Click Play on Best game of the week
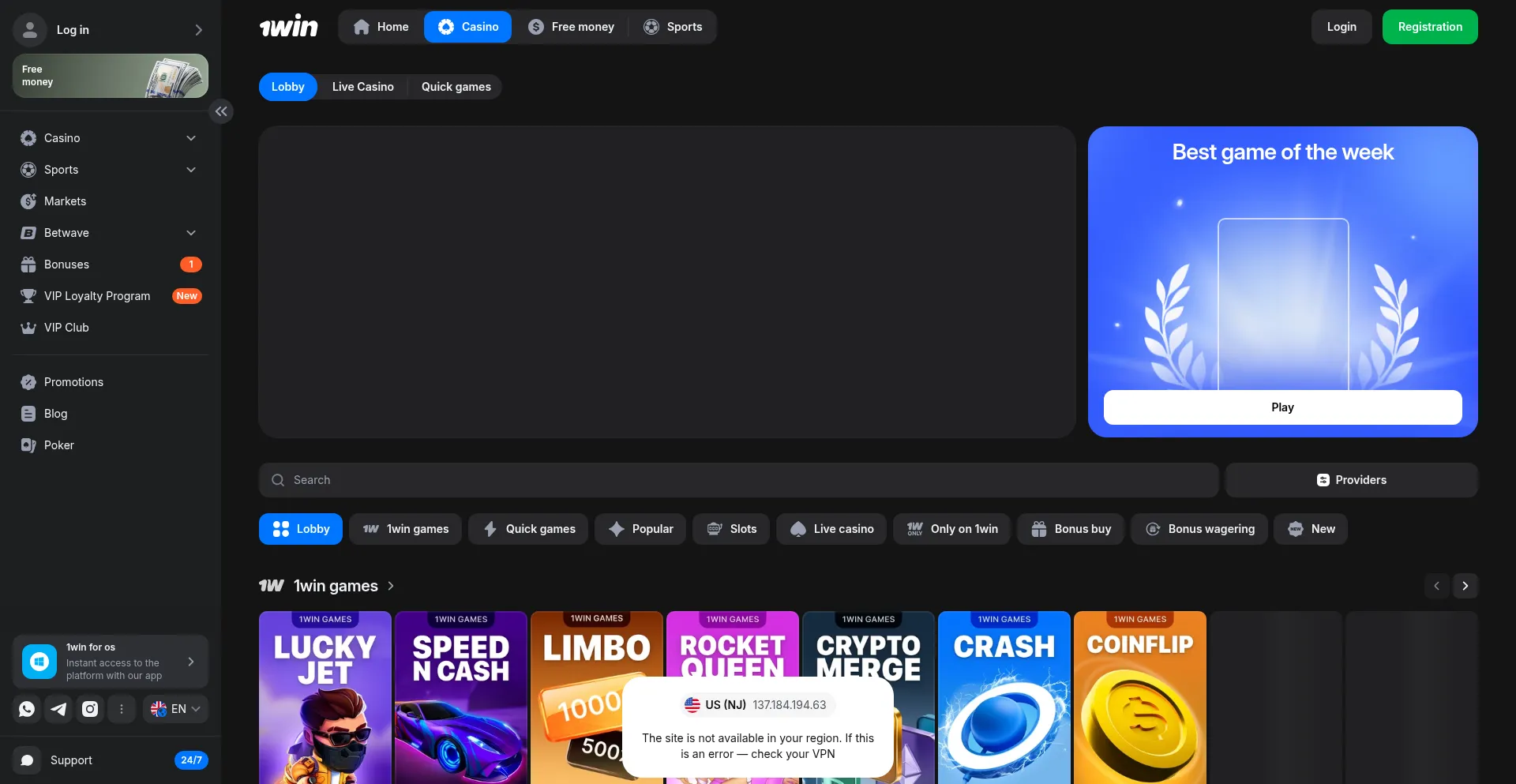 coord(1282,407)
